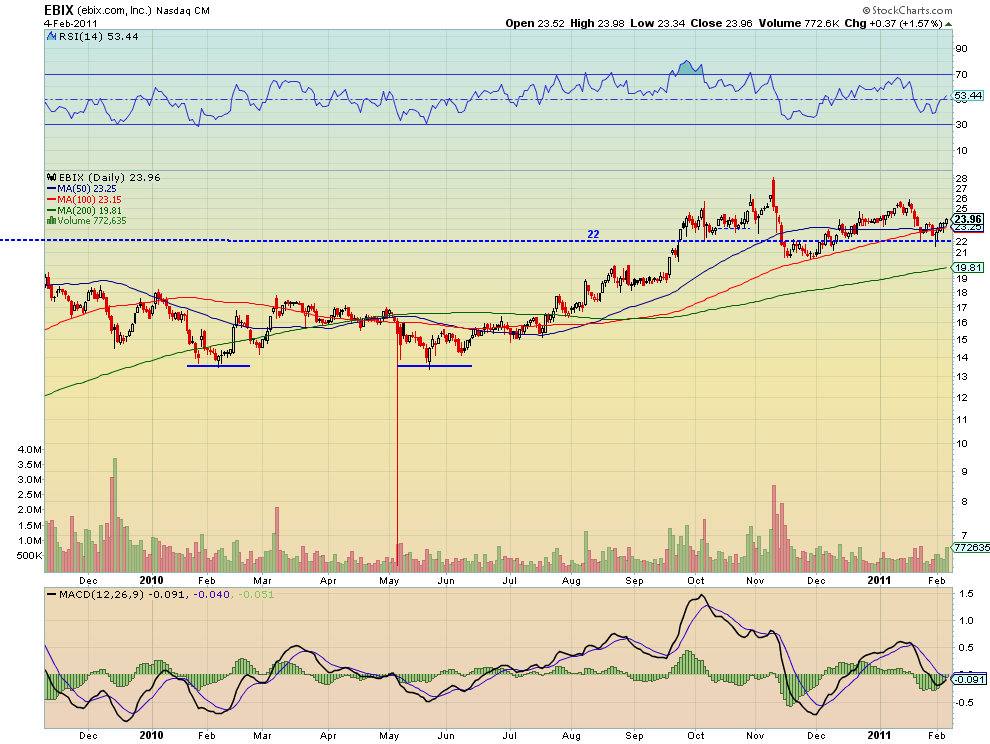
Task: Click the MACD axis label 1.5
Action: [x=965, y=594]
